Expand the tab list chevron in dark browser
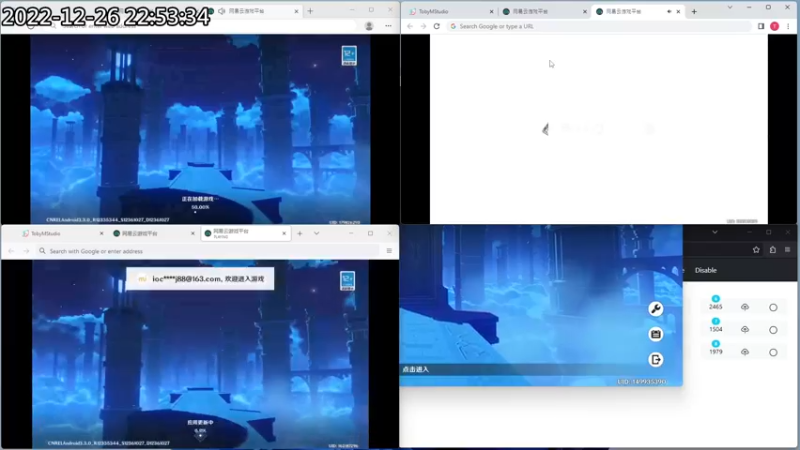 pyautogui.click(x=715, y=232)
